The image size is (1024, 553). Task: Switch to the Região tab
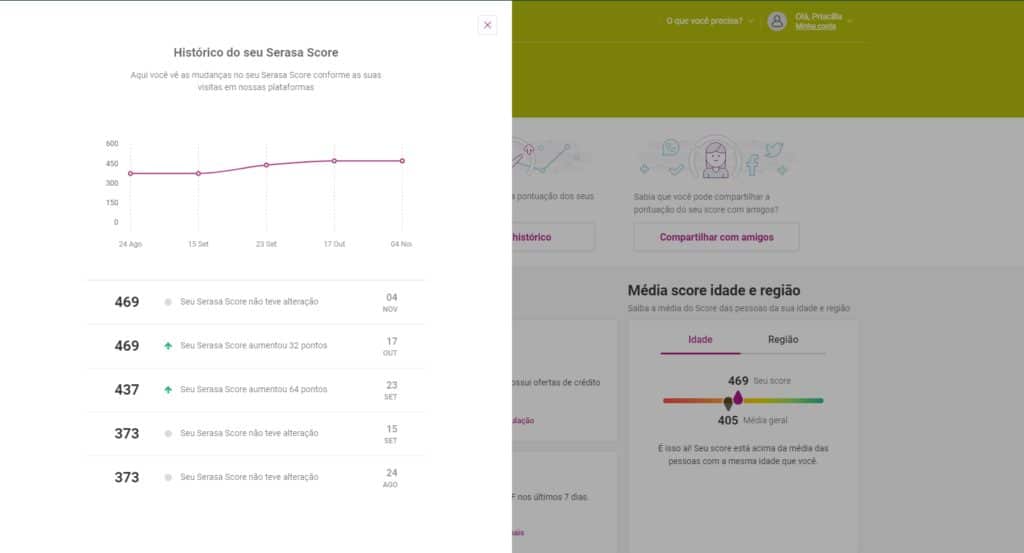(782, 340)
